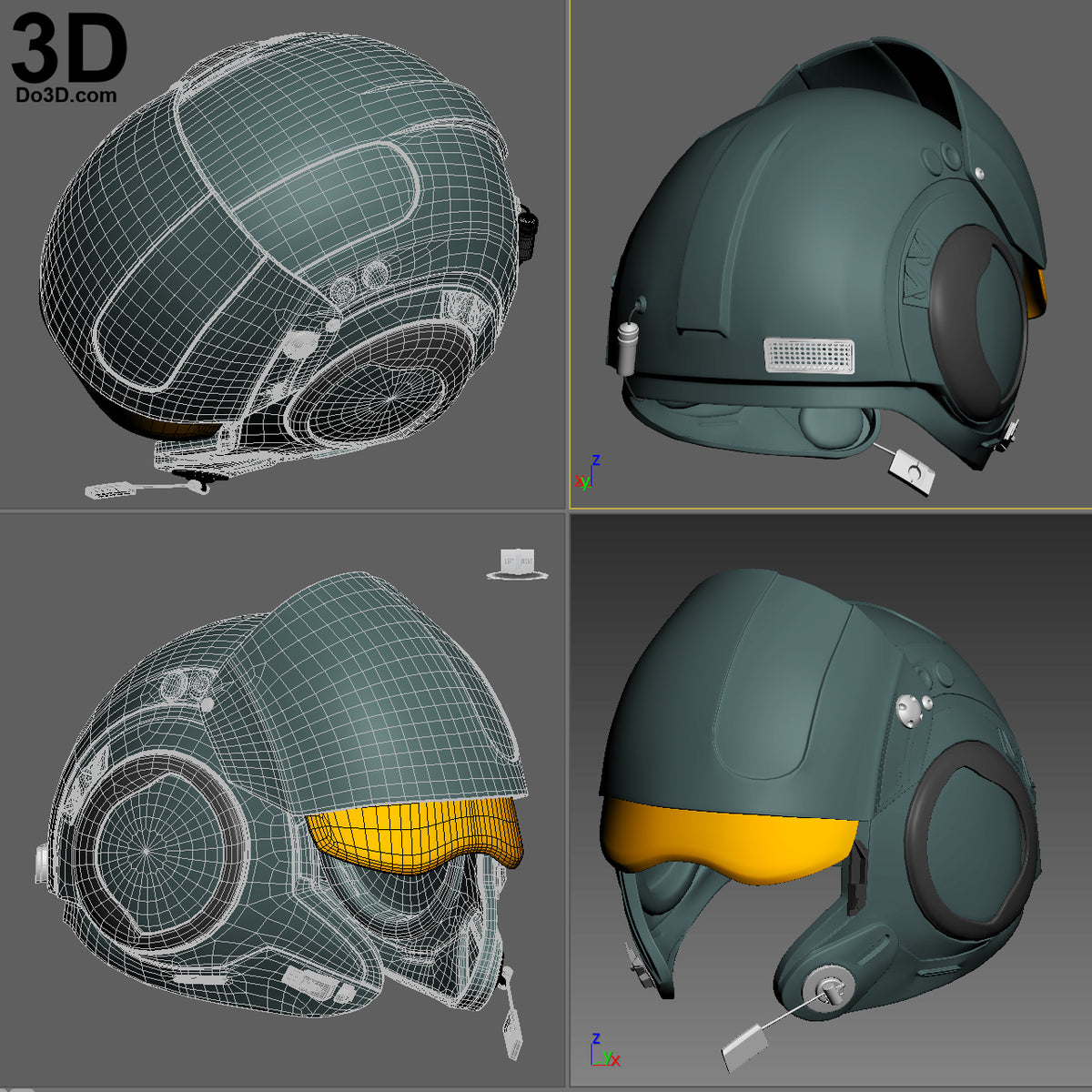Click the ViewCube compass ring
This screenshot has height=1092, width=1092.
(x=518, y=579)
